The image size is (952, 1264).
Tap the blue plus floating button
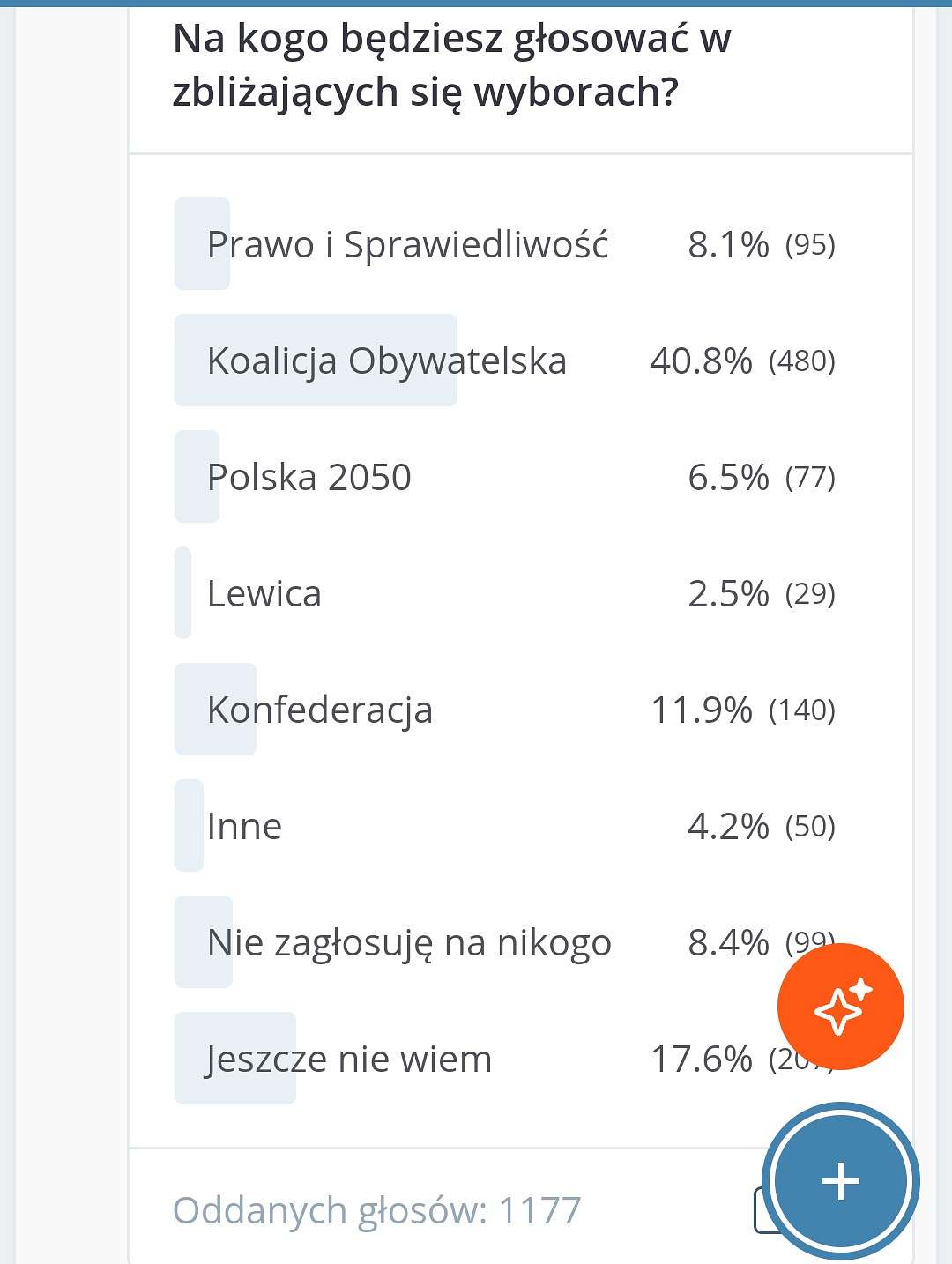(x=840, y=1181)
